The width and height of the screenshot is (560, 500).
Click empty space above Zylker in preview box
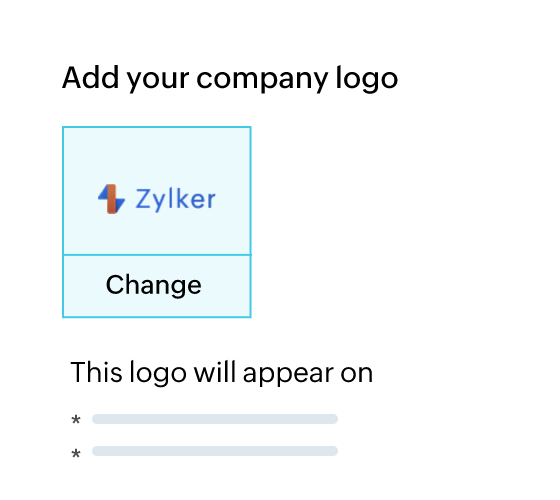pyautogui.click(x=157, y=155)
